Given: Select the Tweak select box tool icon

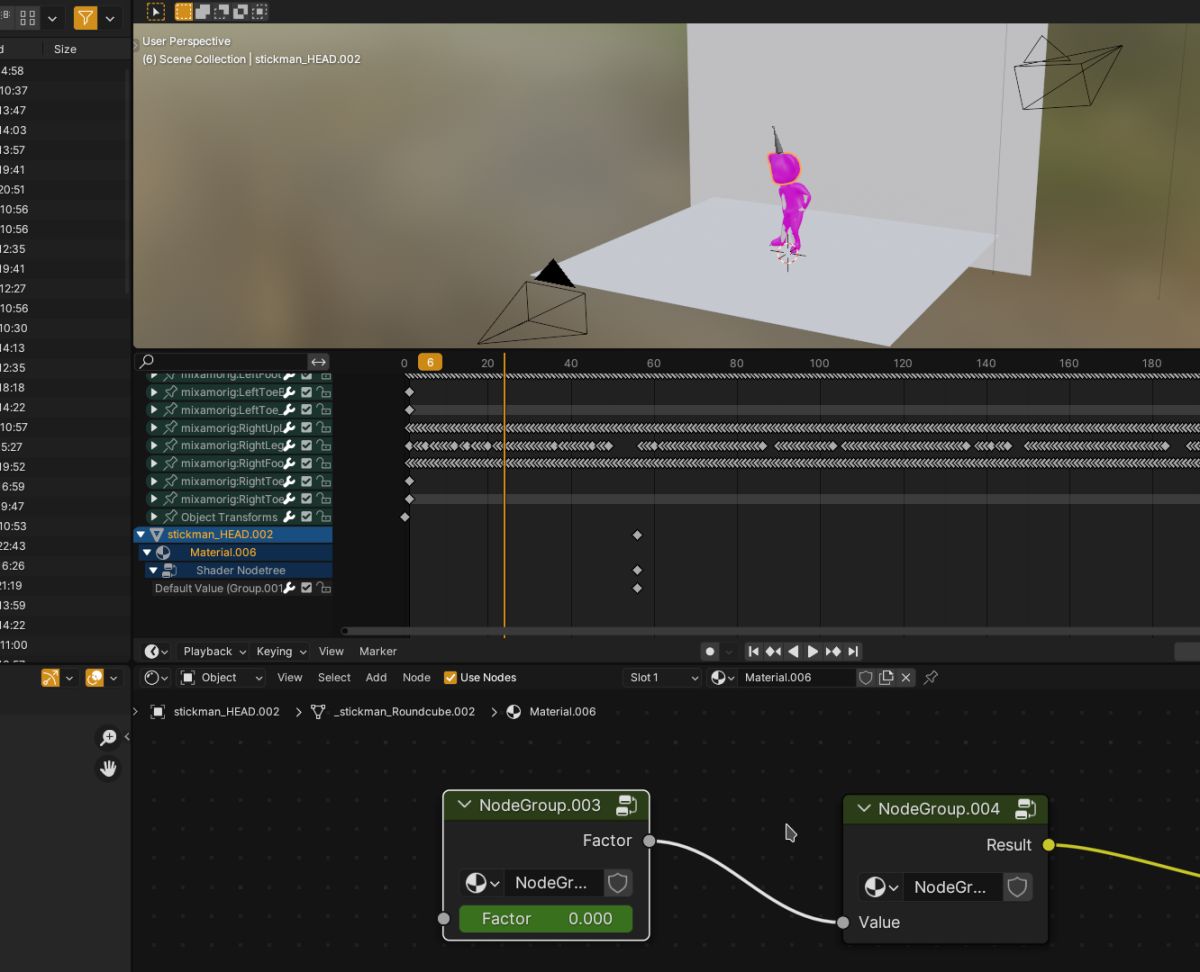Looking at the screenshot, I should point(156,11).
